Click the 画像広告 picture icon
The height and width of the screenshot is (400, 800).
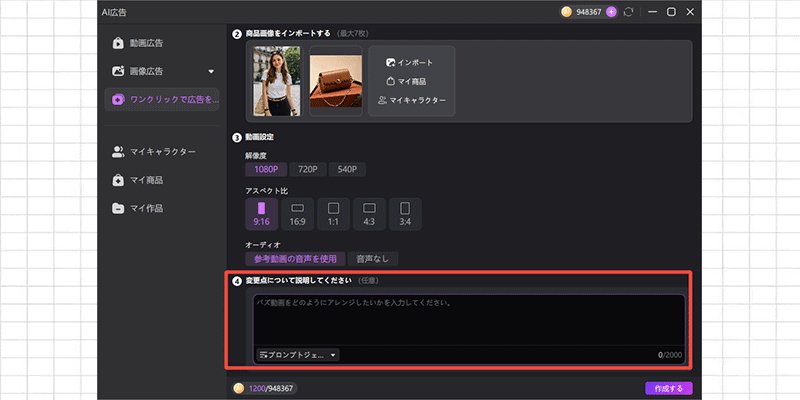point(118,71)
